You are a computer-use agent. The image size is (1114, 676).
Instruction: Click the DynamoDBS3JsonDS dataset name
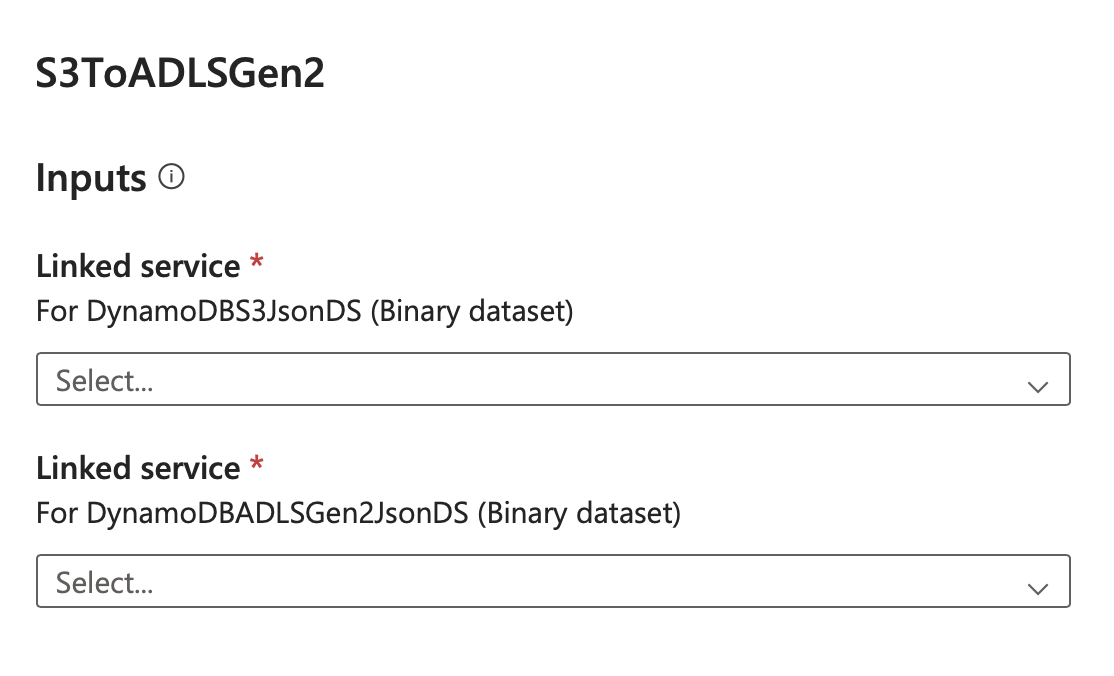point(223,312)
